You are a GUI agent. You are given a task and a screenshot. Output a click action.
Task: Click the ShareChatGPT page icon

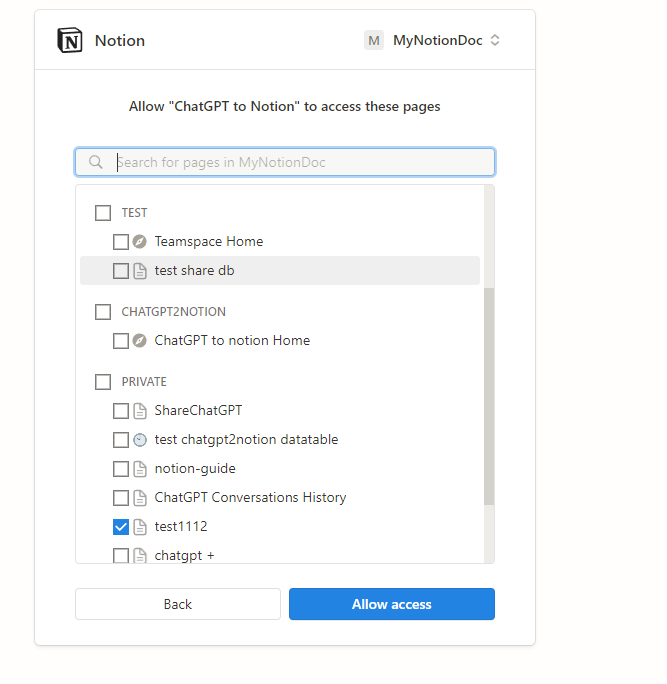140,411
